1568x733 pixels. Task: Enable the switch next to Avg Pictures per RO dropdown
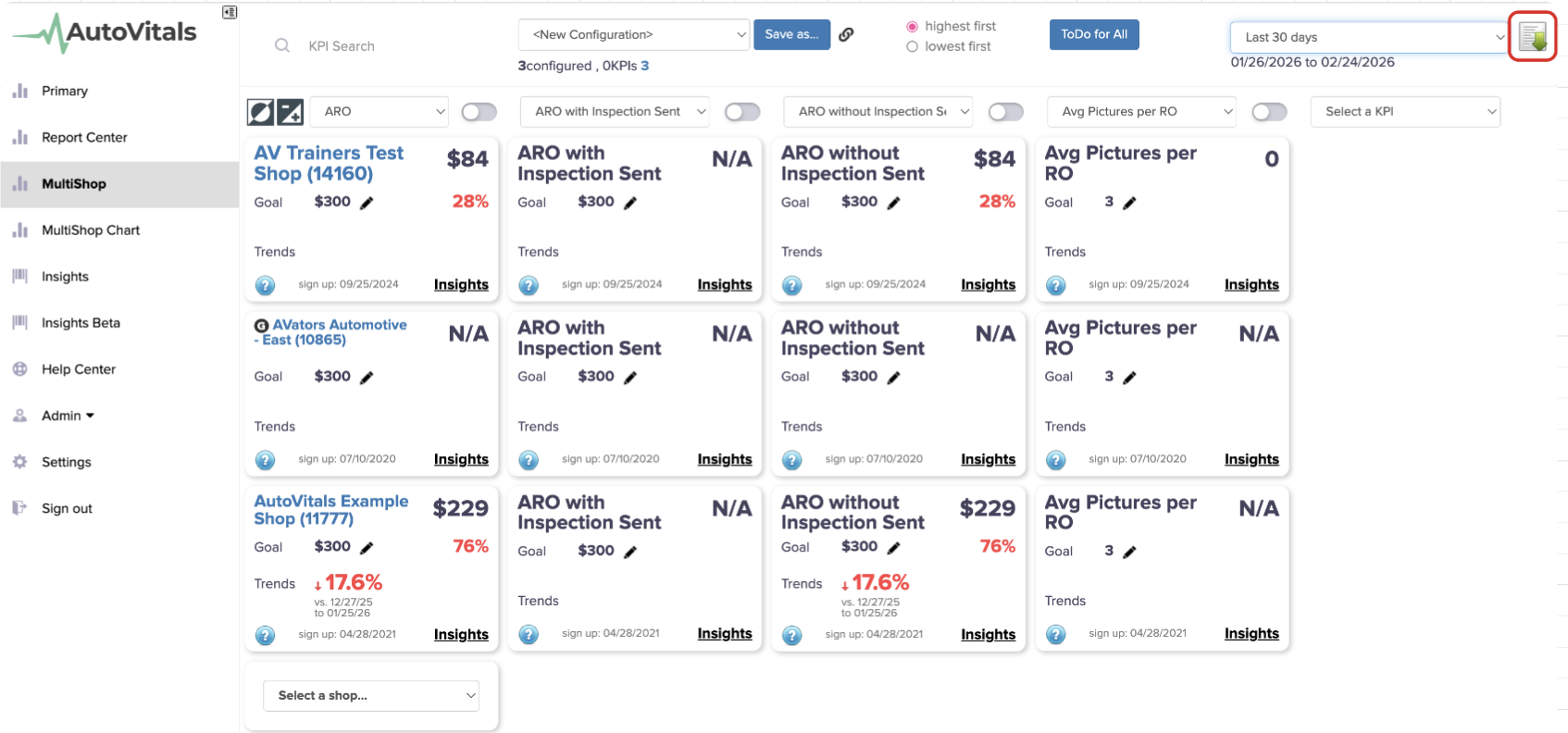[1269, 112]
